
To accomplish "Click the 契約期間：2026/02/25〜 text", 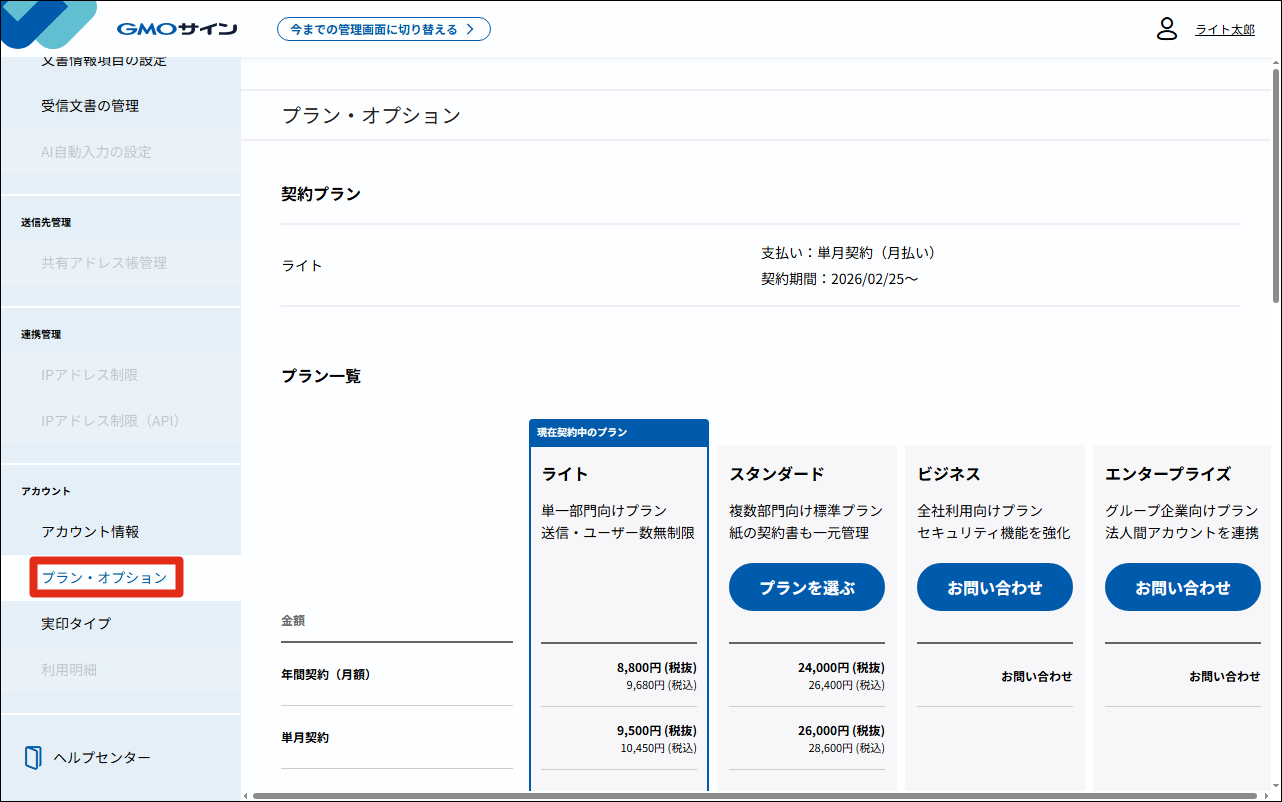I will (839, 279).
